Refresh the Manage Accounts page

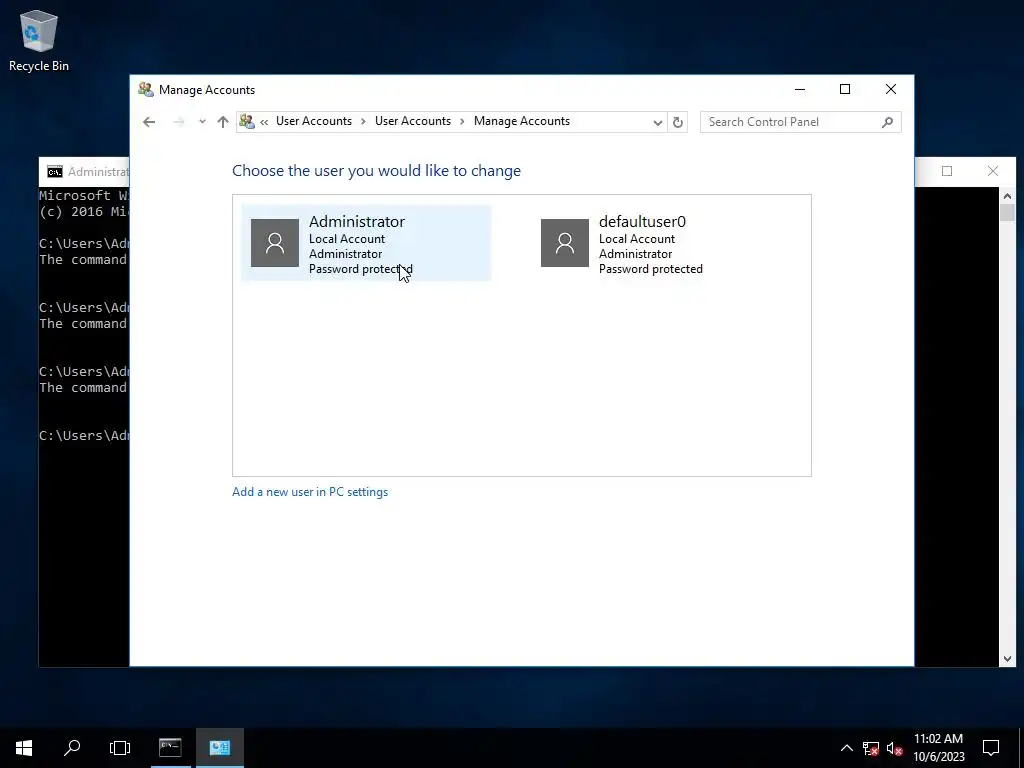click(x=678, y=122)
